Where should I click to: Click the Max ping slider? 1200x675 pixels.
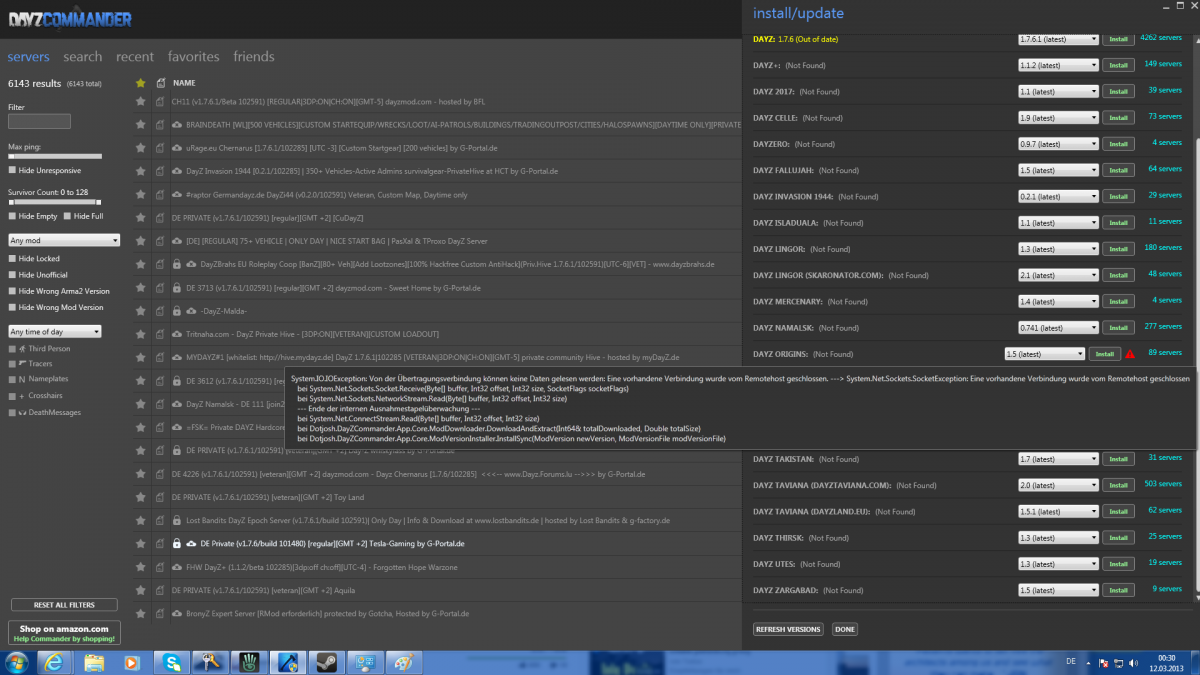pos(55,156)
